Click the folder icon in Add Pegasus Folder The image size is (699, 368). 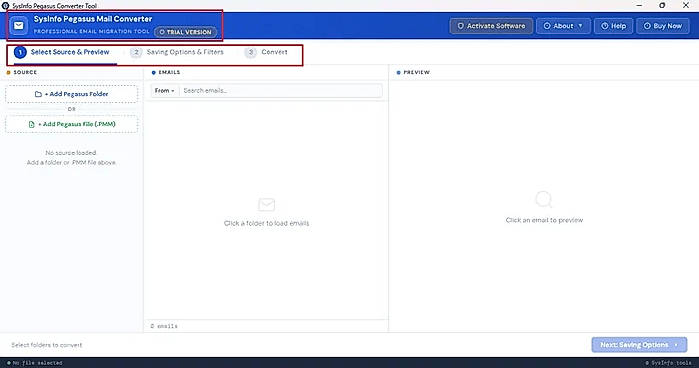pos(38,94)
